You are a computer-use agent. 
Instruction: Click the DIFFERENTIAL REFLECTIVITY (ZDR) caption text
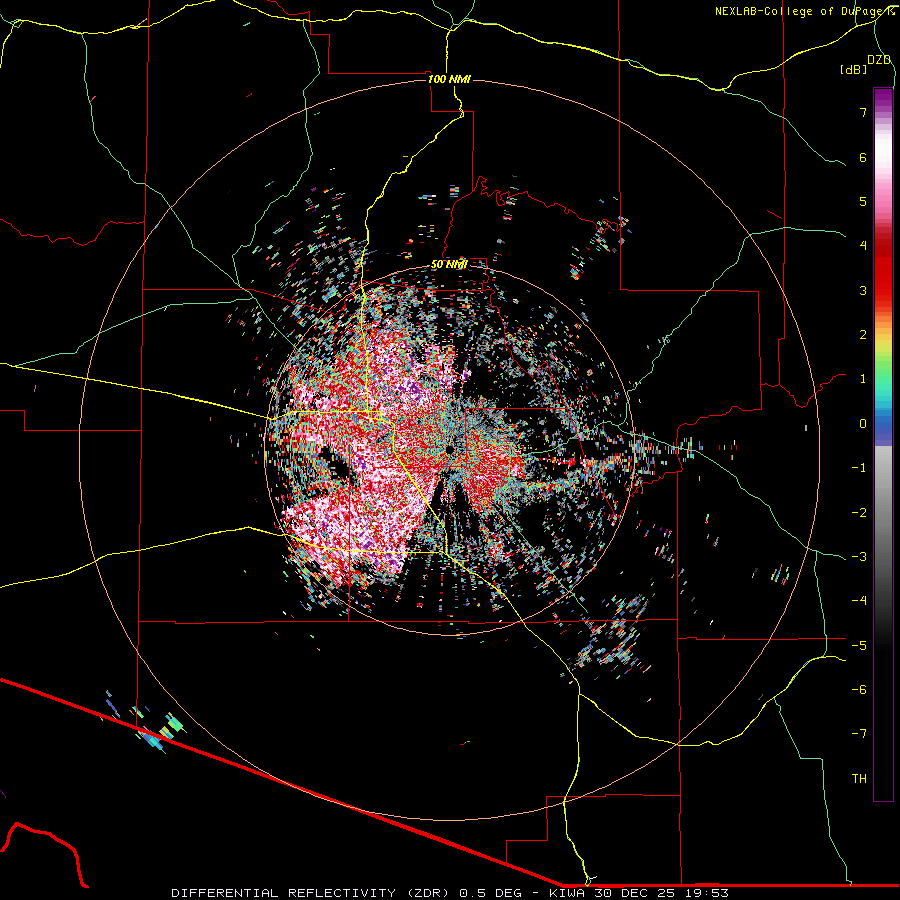[x=312, y=893]
